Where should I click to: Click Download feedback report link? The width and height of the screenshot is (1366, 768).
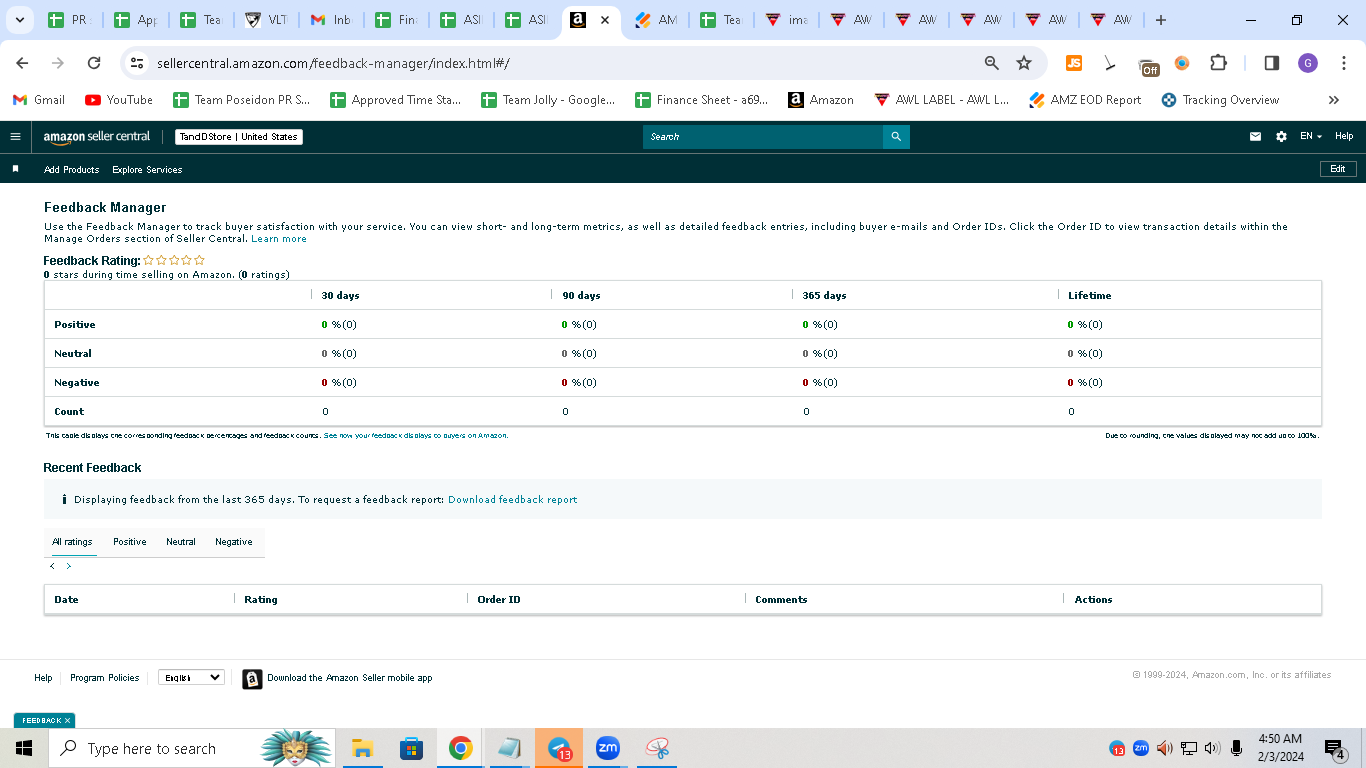[x=512, y=499]
